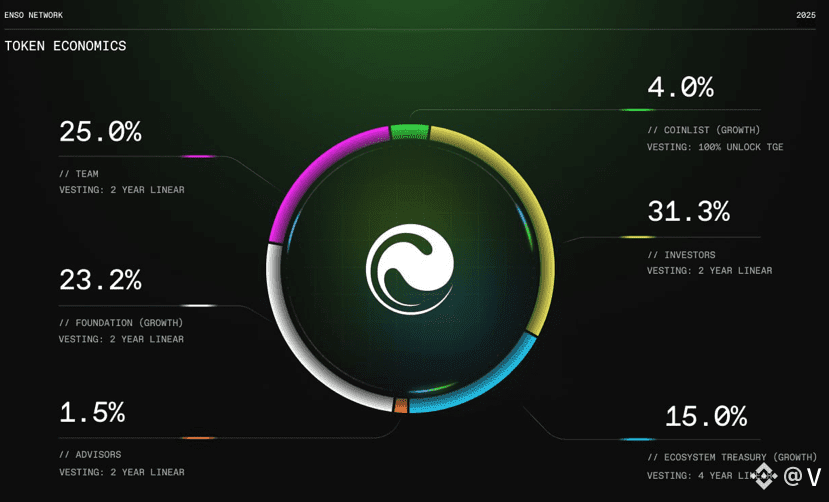Click vesting line under '// ADVISORS'
Screen dimensions: 829x502
pos(122,472)
